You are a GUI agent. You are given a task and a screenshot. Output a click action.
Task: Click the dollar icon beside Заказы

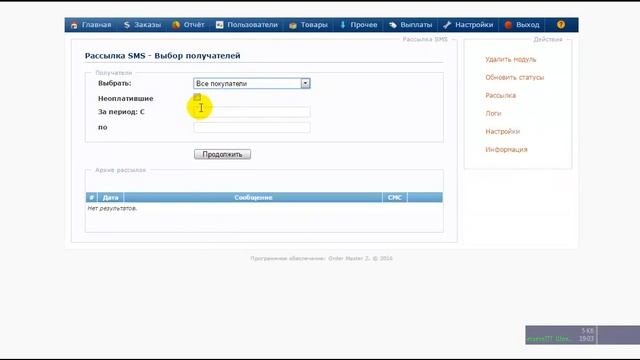pyautogui.click(x=127, y=25)
